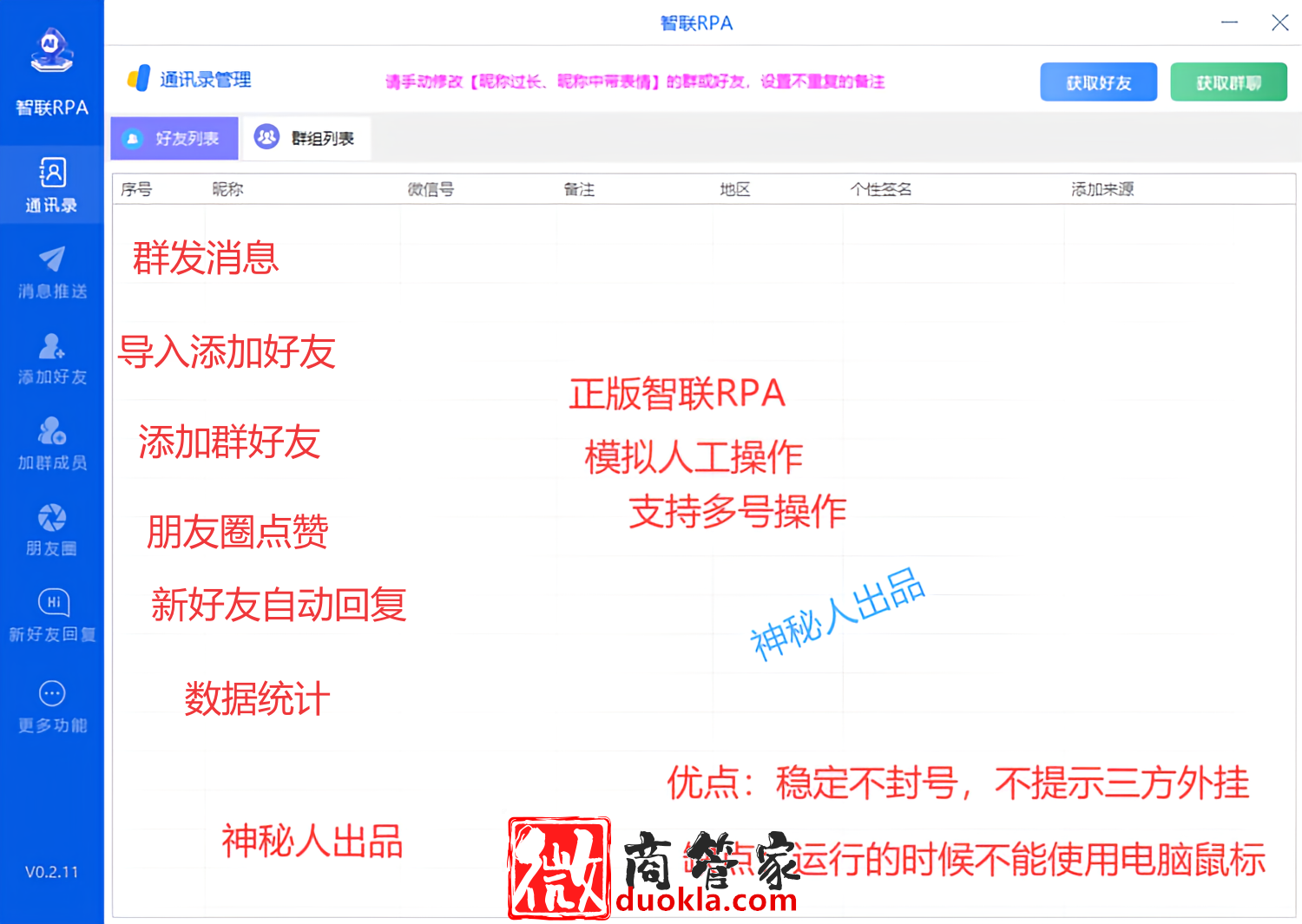Sort by the 备注 column header
Screen dimensions: 1302x924
[x=579, y=189]
